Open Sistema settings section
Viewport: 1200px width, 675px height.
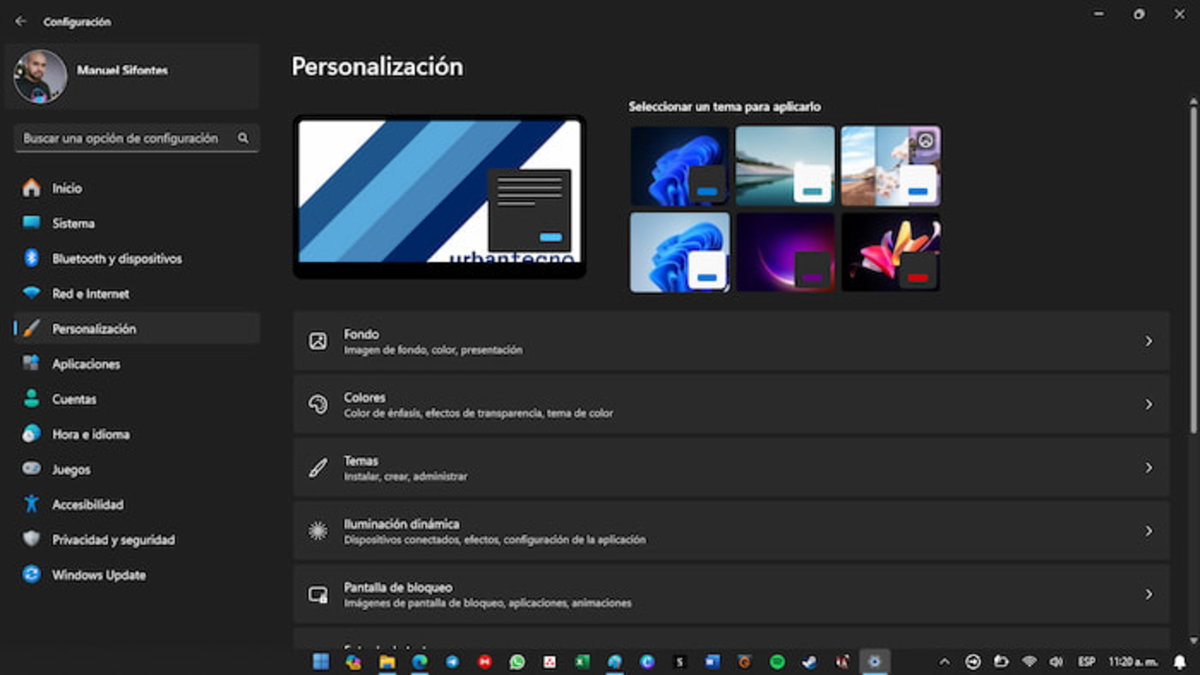137,223
